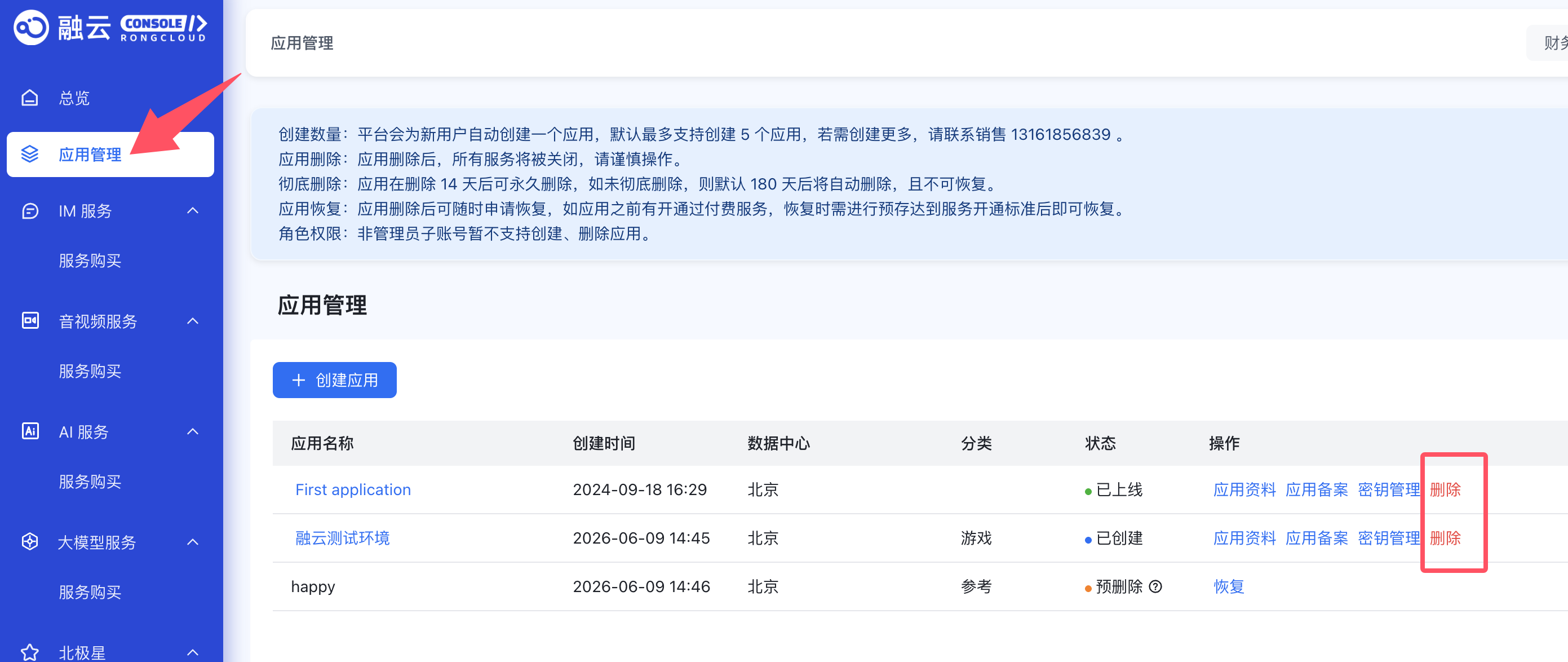Go to 总览 in the sidebar

tap(74, 98)
